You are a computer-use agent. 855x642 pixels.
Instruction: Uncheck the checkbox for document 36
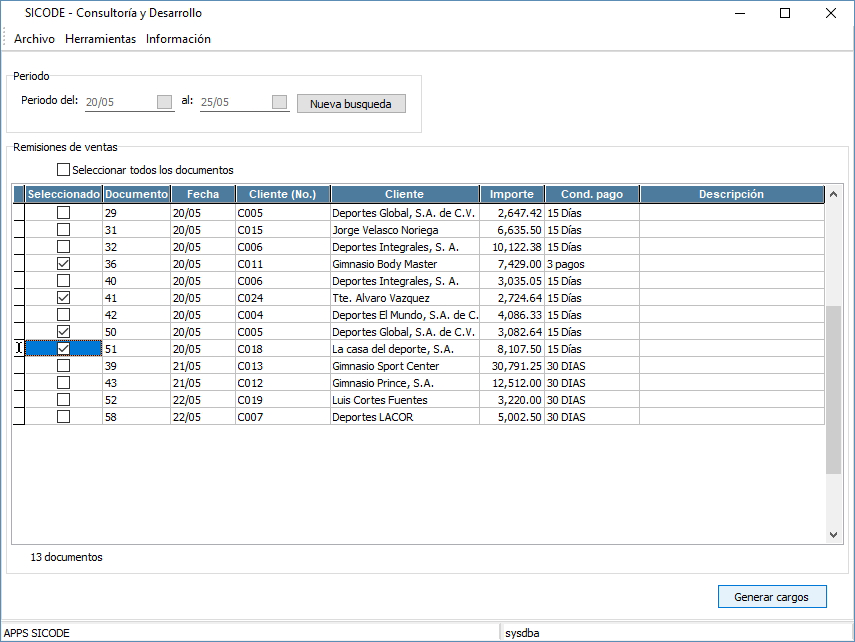coord(64,264)
